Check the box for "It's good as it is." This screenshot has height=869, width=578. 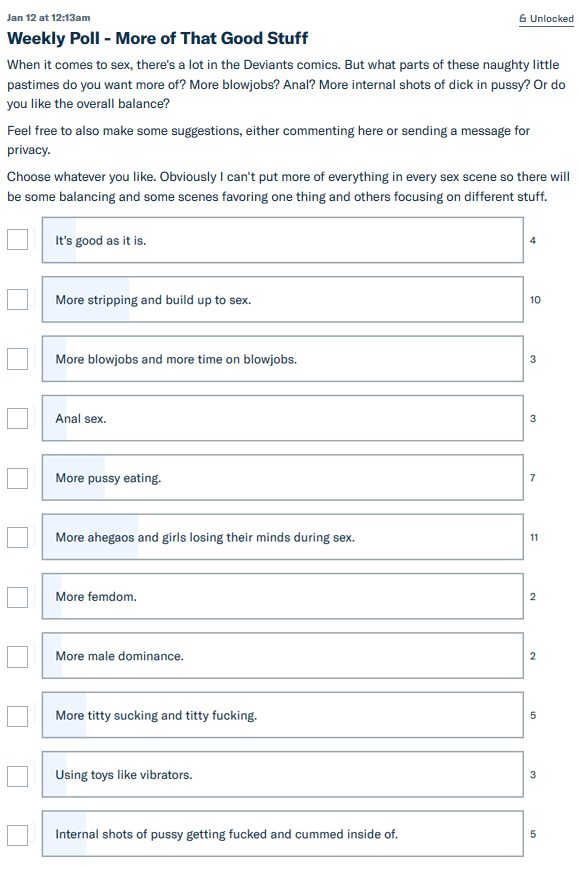pos(17,240)
